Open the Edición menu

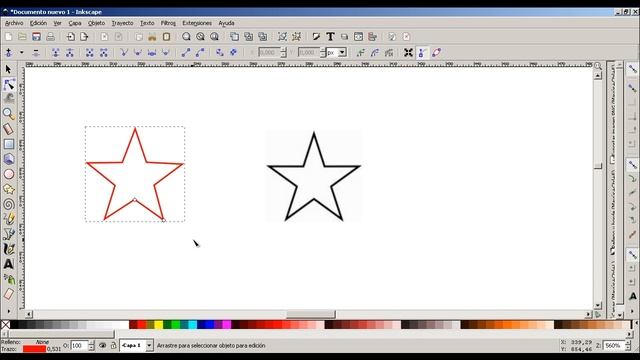click(x=38, y=23)
